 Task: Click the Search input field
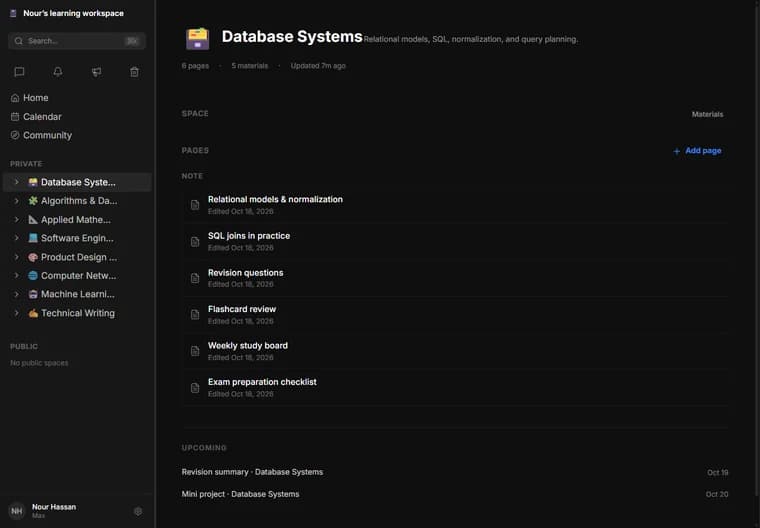pos(77,41)
